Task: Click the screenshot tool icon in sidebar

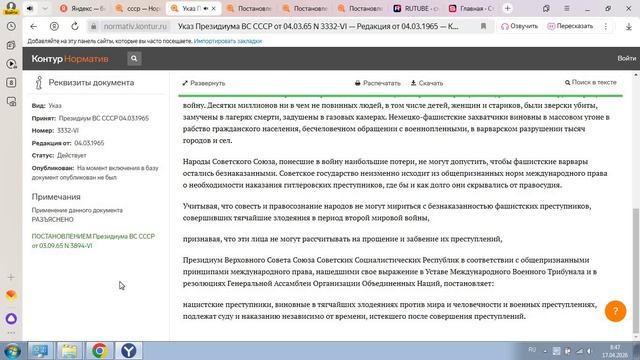Action: pos(11,101)
